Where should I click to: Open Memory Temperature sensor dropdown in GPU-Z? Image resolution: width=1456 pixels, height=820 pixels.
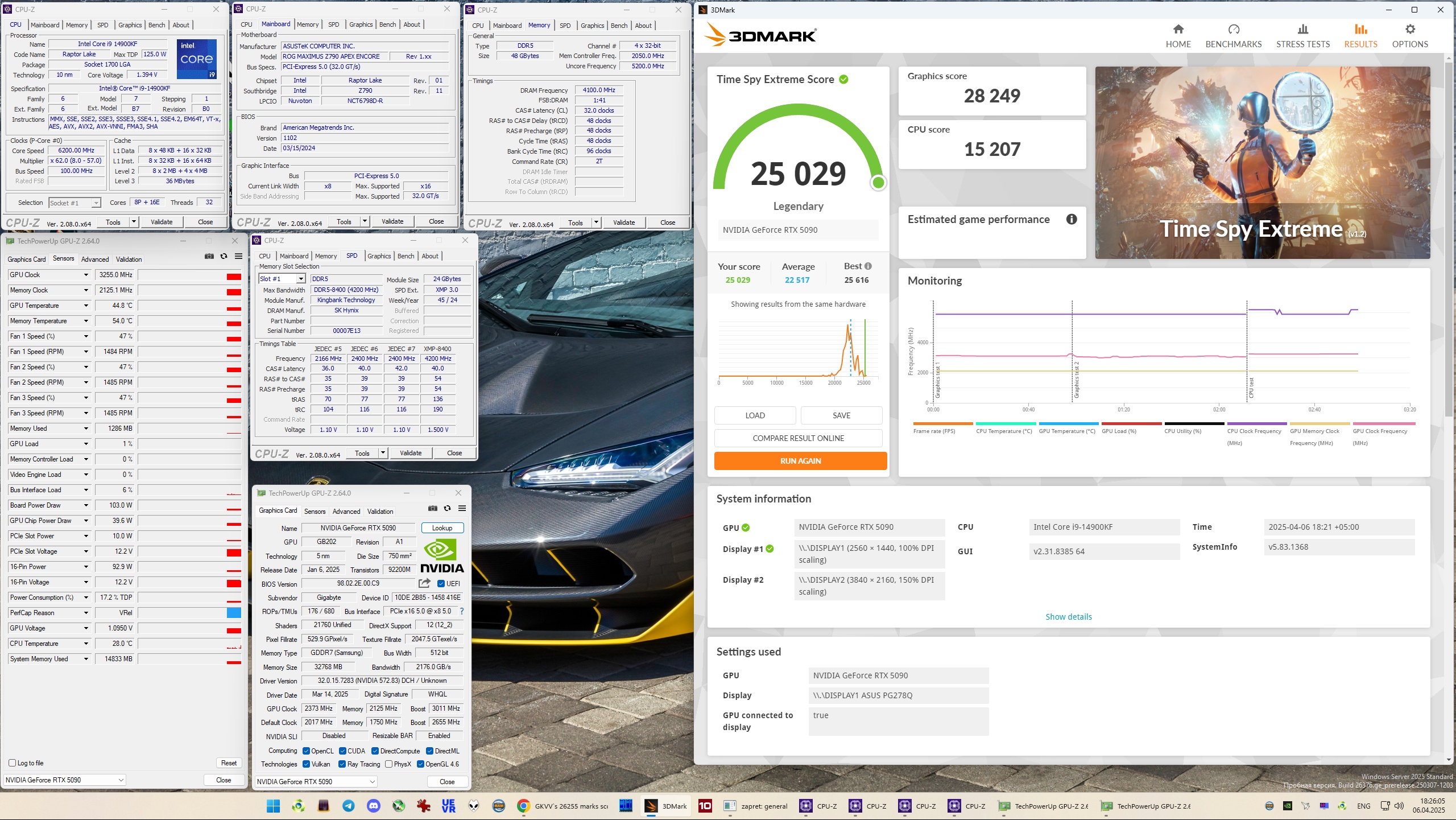86,321
